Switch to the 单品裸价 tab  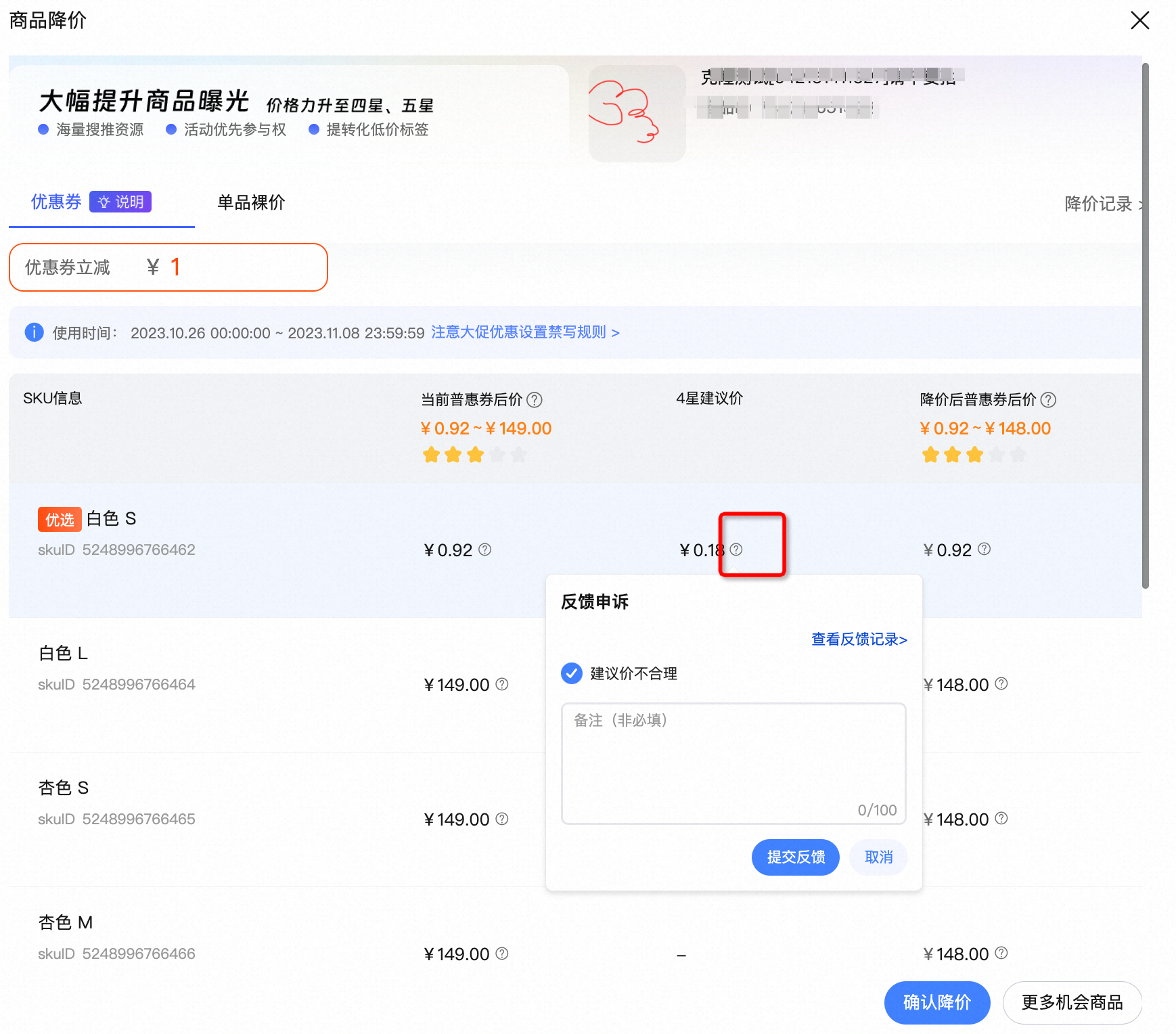[x=251, y=202]
